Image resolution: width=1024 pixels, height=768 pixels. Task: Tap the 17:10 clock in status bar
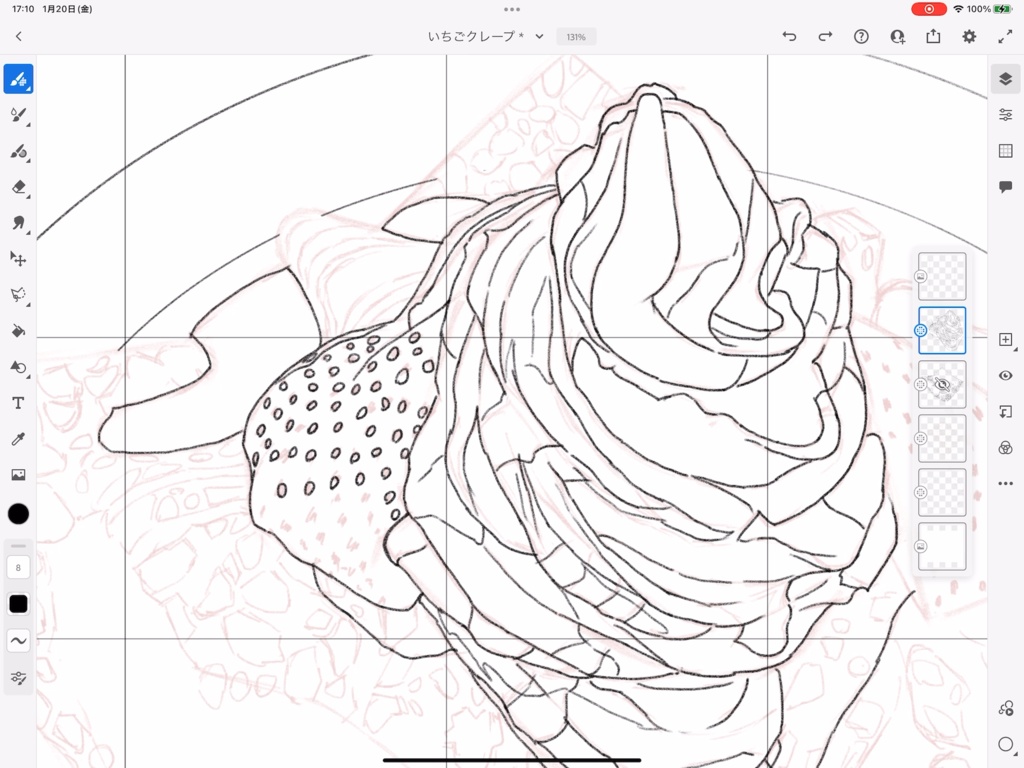tap(23, 9)
